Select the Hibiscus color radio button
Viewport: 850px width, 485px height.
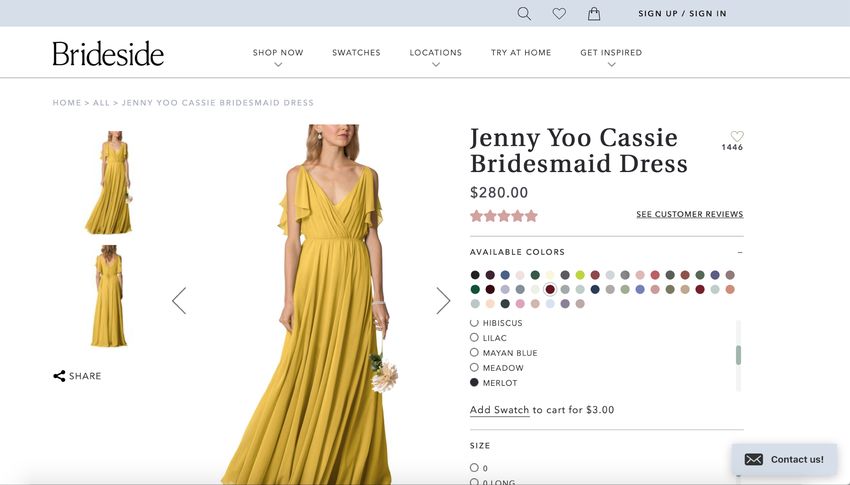[474, 322]
